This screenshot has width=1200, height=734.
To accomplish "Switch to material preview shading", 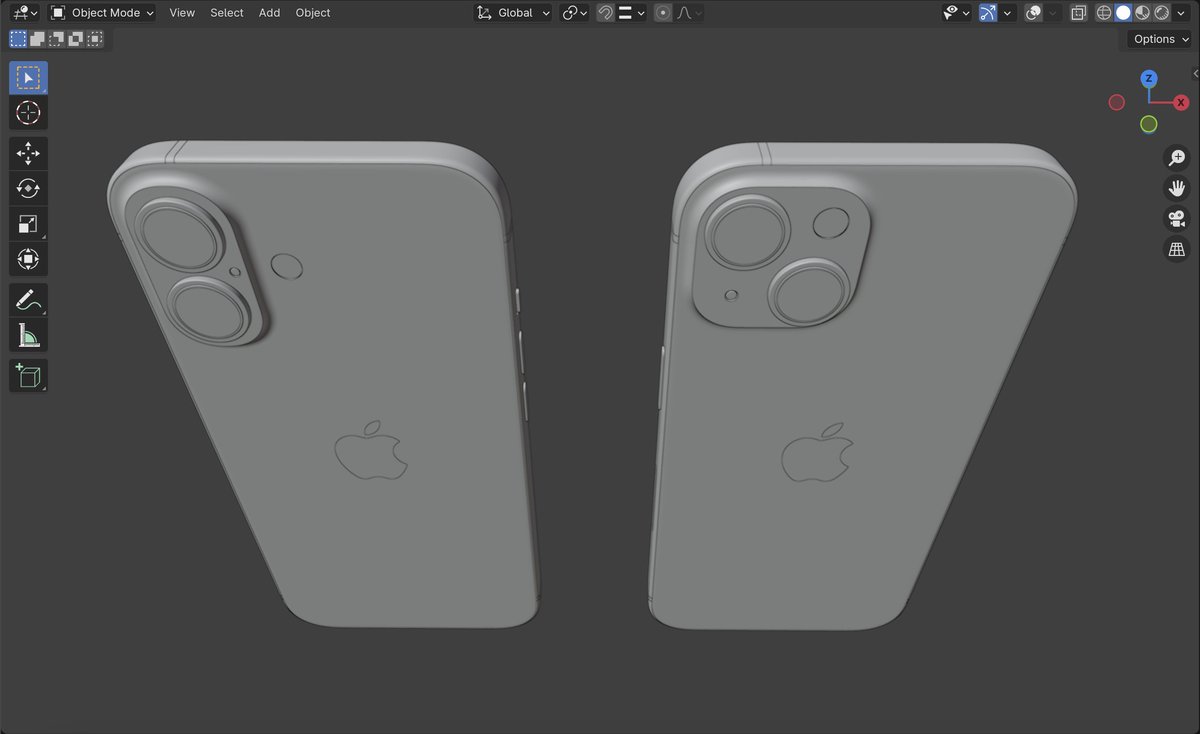I will (1142, 13).
